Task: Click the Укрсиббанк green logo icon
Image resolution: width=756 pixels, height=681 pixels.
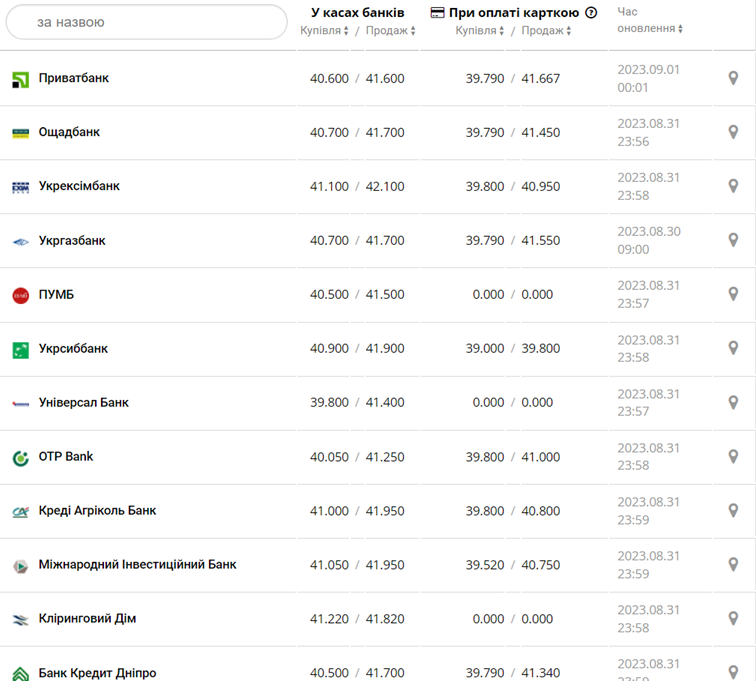Action: (x=20, y=349)
